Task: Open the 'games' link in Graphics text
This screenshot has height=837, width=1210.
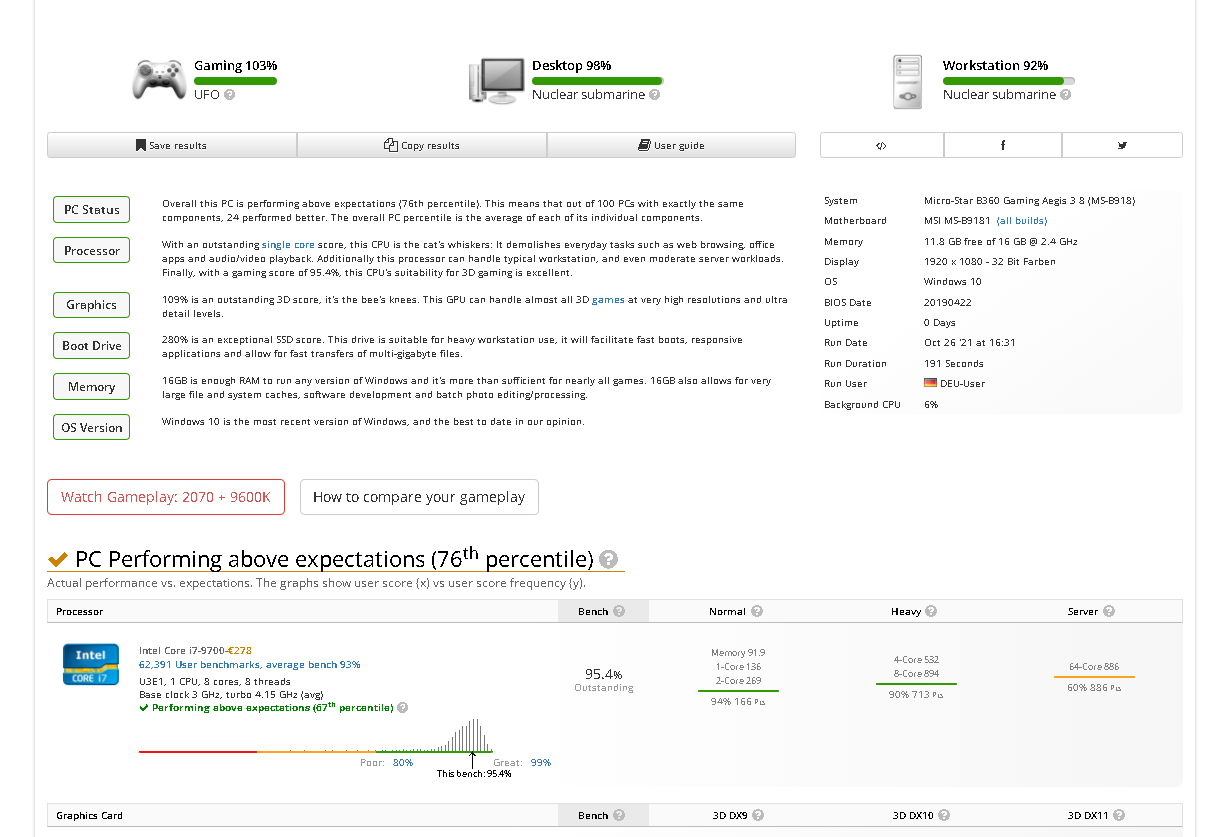Action: pos(608,299)
